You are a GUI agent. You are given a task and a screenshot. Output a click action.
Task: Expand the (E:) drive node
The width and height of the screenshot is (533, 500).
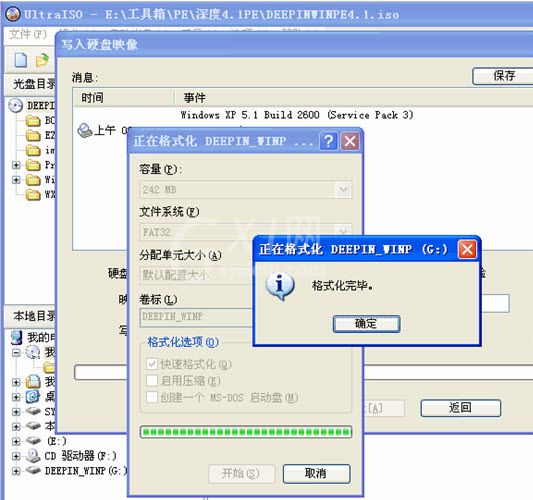16,441
